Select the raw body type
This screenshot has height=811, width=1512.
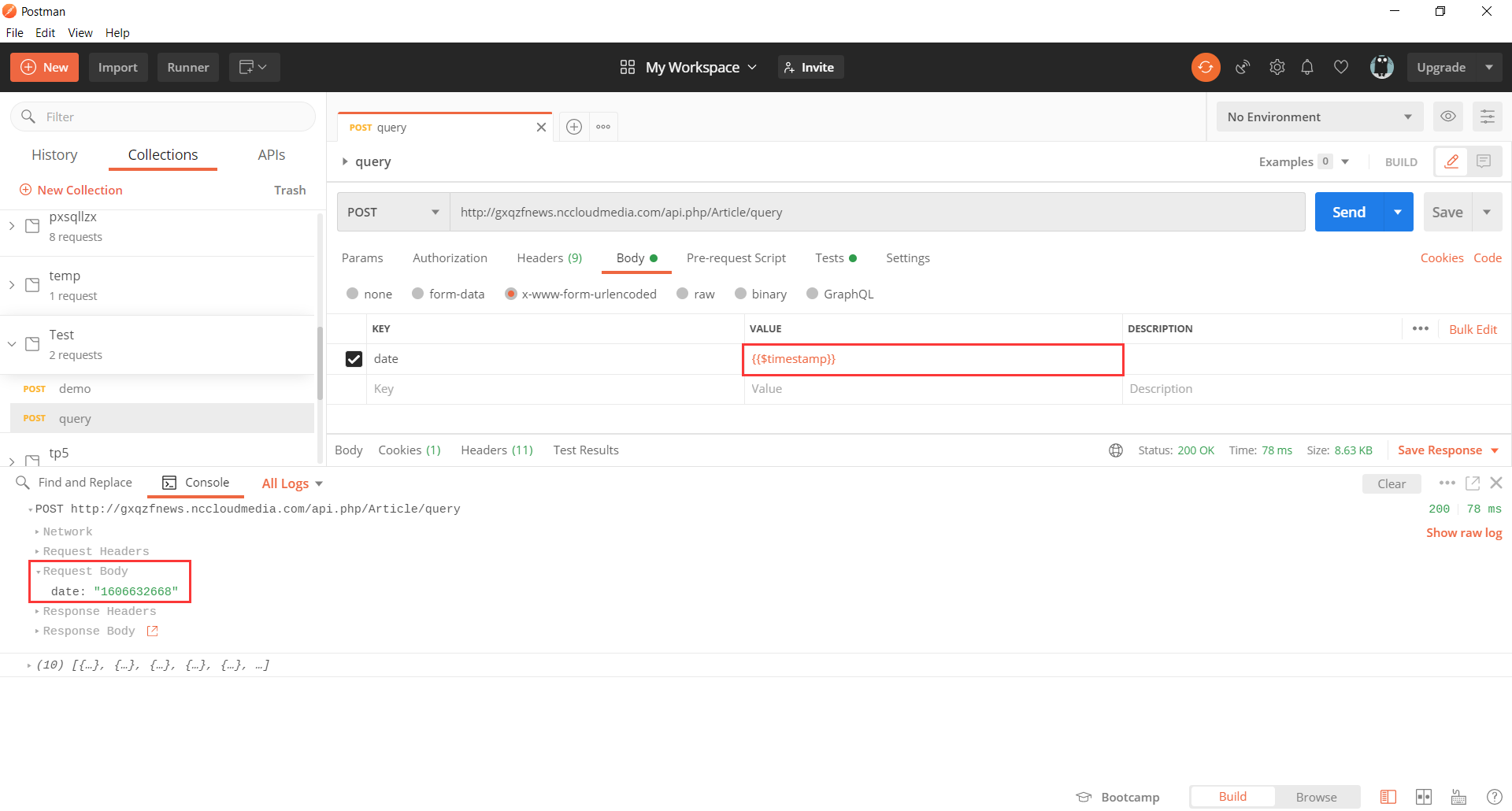click(x=682, y=294)
